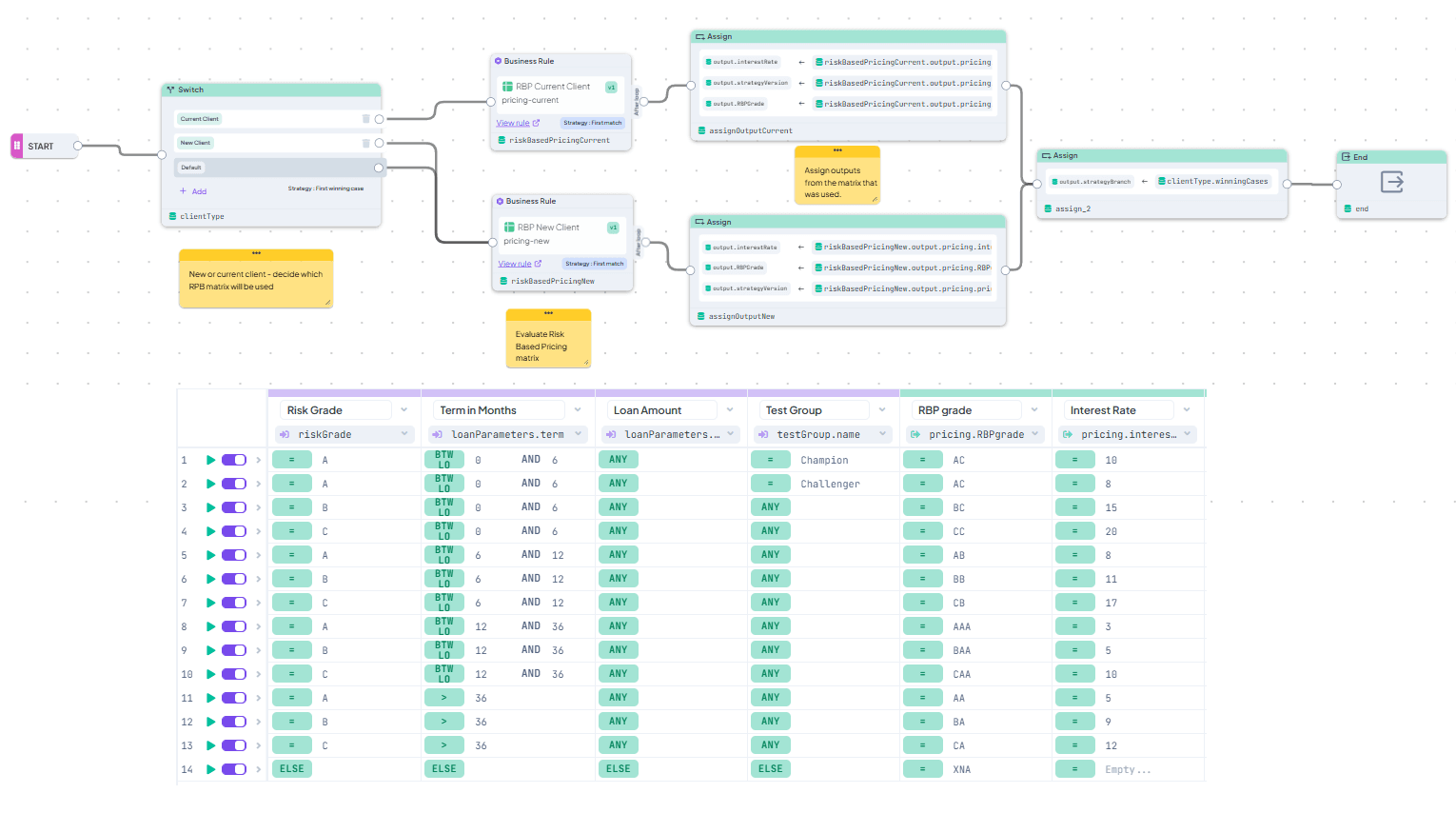This screenshot has height=813, width=1456.
Task: Open the Risk Grade column dropdown
Action: [404, 410]
